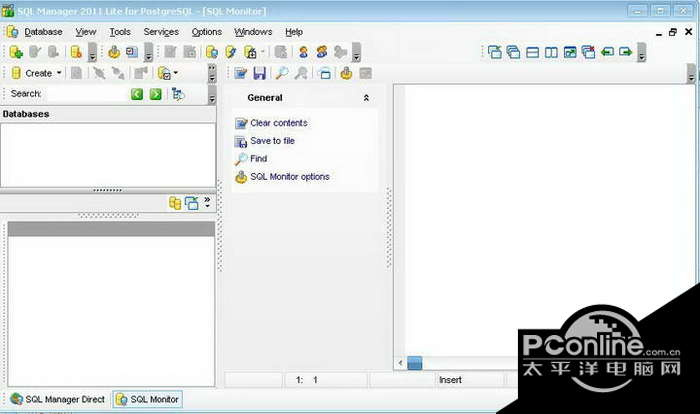
Task: Click the window with green arrow icon
Action: tap(570, 52)
